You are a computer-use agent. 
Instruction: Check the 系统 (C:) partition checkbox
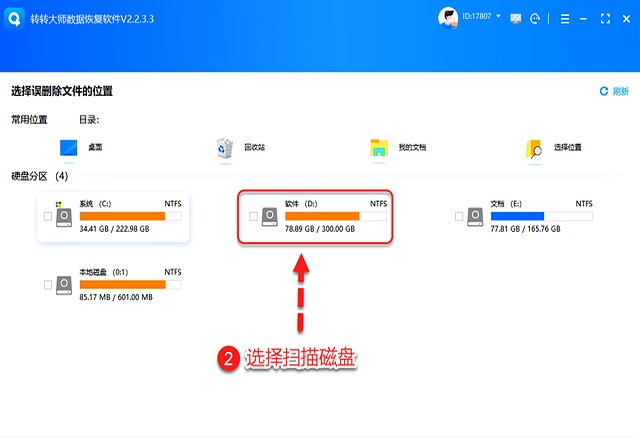point(48,216)
